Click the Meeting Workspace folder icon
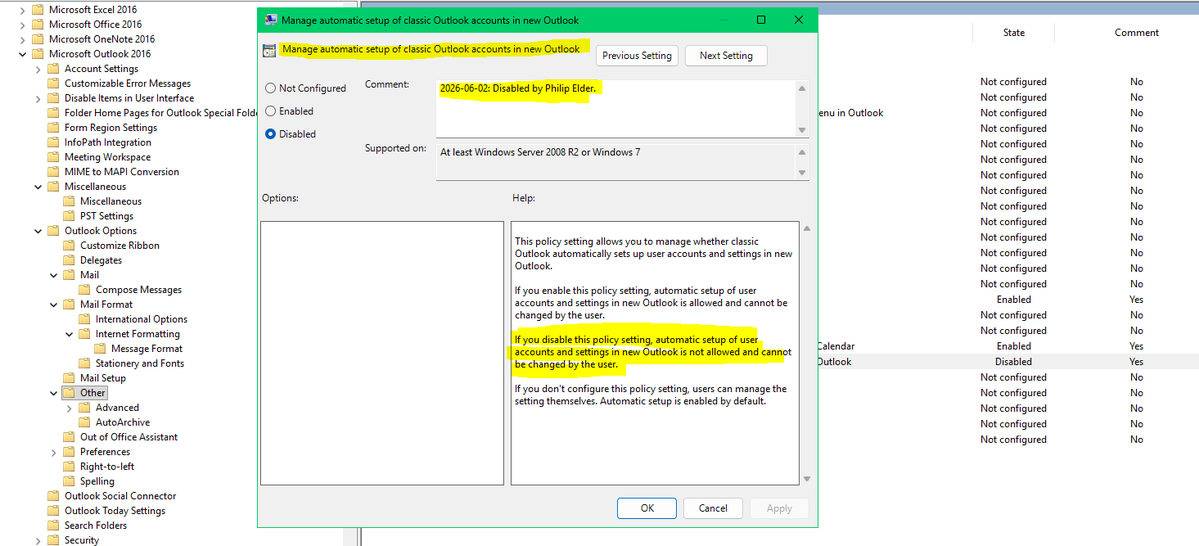This screenshot has height=546, width=1199. (53, 157)
